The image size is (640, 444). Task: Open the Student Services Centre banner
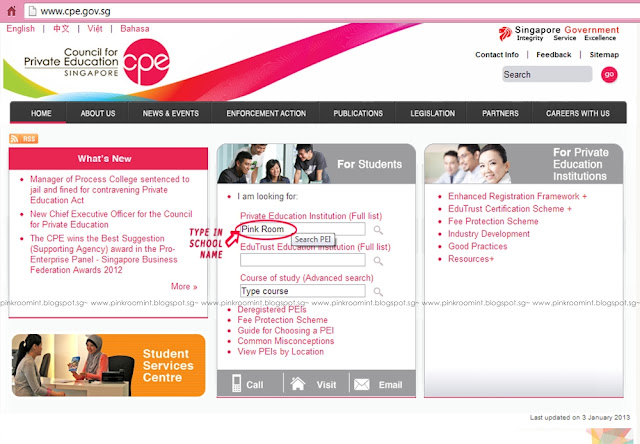tap(109, 365)
